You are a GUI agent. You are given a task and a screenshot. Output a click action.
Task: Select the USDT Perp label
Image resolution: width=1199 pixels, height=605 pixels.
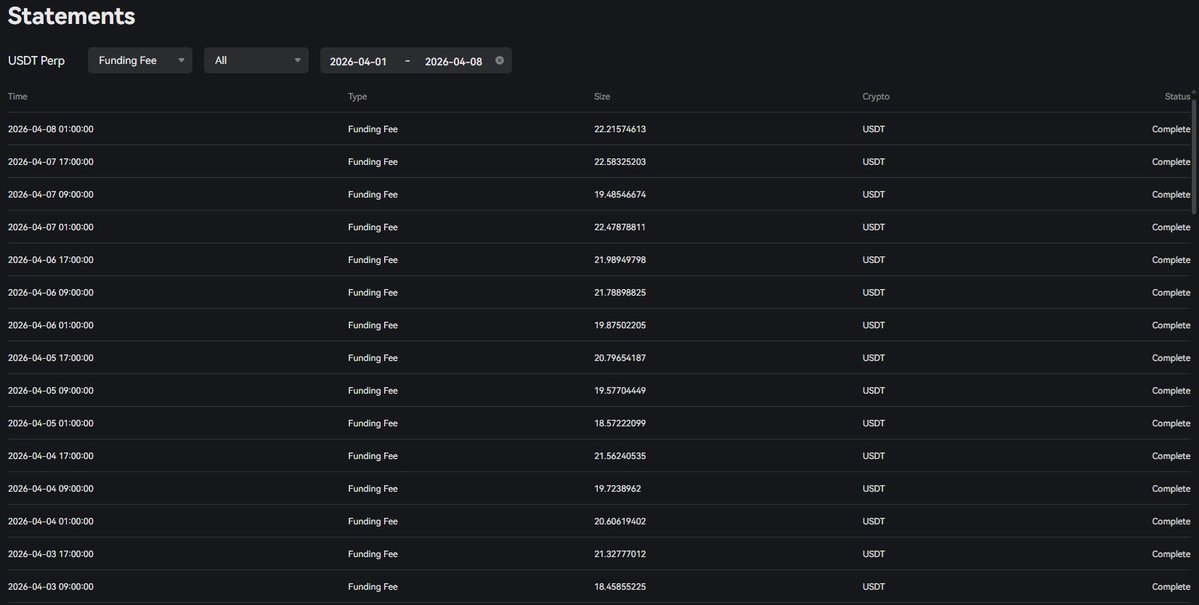coord(36,60)
